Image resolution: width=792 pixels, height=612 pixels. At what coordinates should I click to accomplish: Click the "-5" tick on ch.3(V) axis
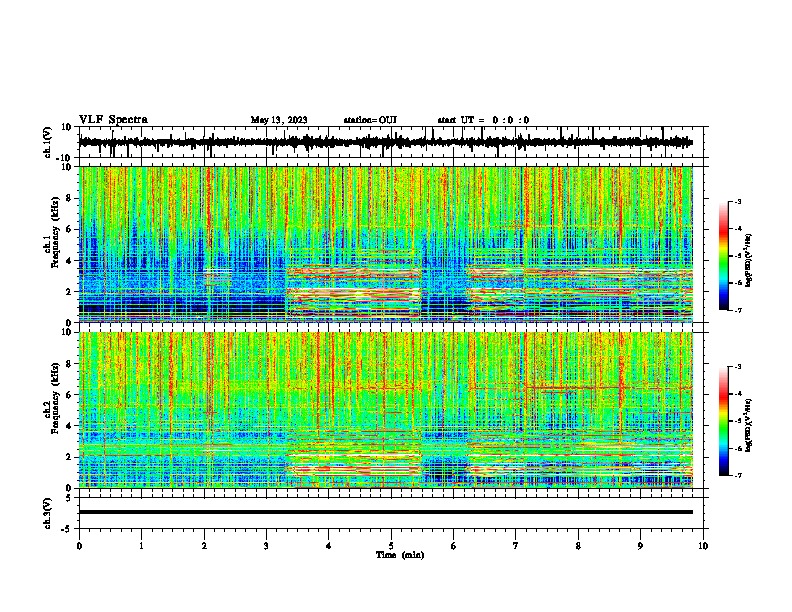pos(68,529)
